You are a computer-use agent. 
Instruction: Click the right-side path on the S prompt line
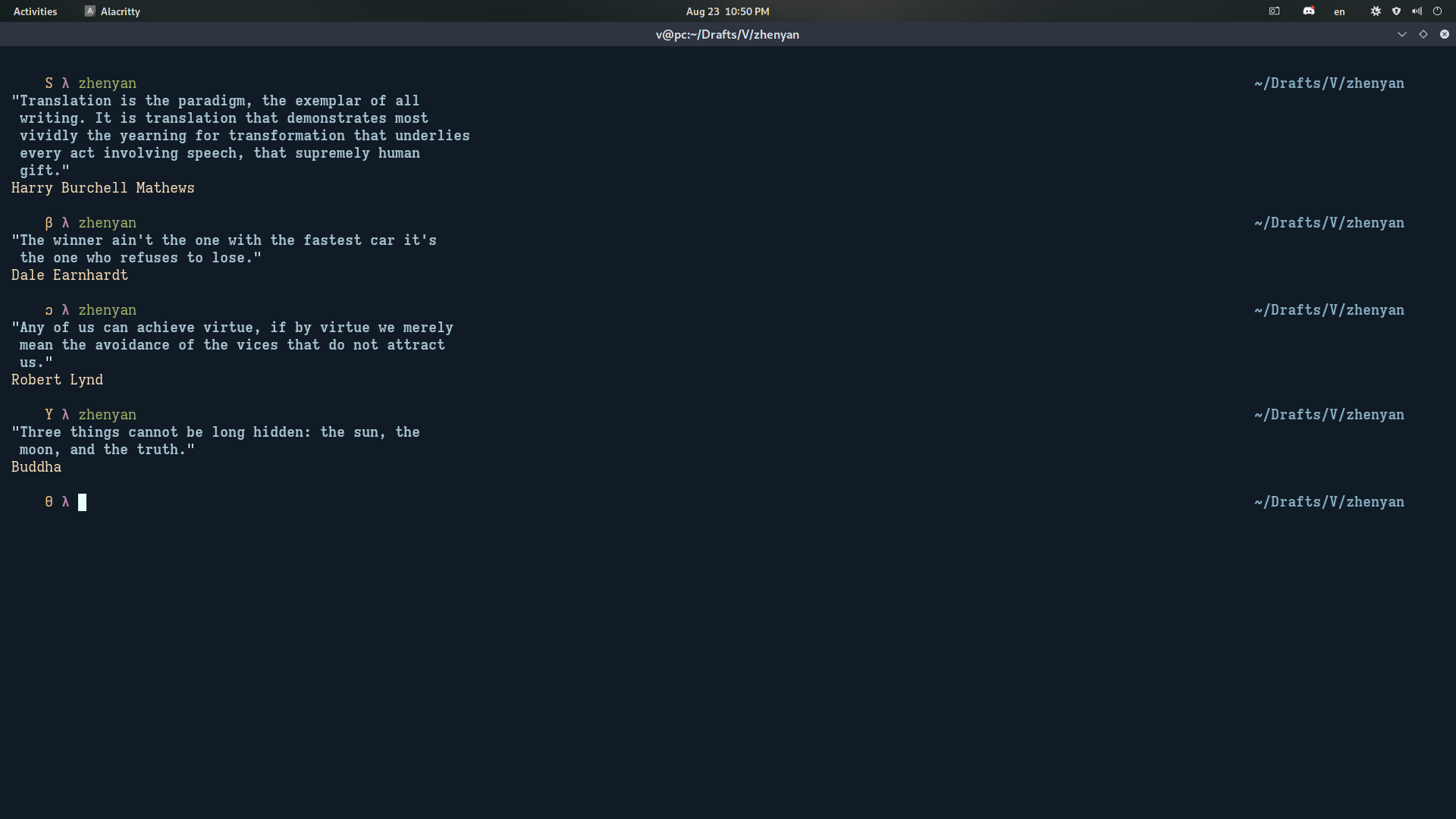click(1329, 83)
